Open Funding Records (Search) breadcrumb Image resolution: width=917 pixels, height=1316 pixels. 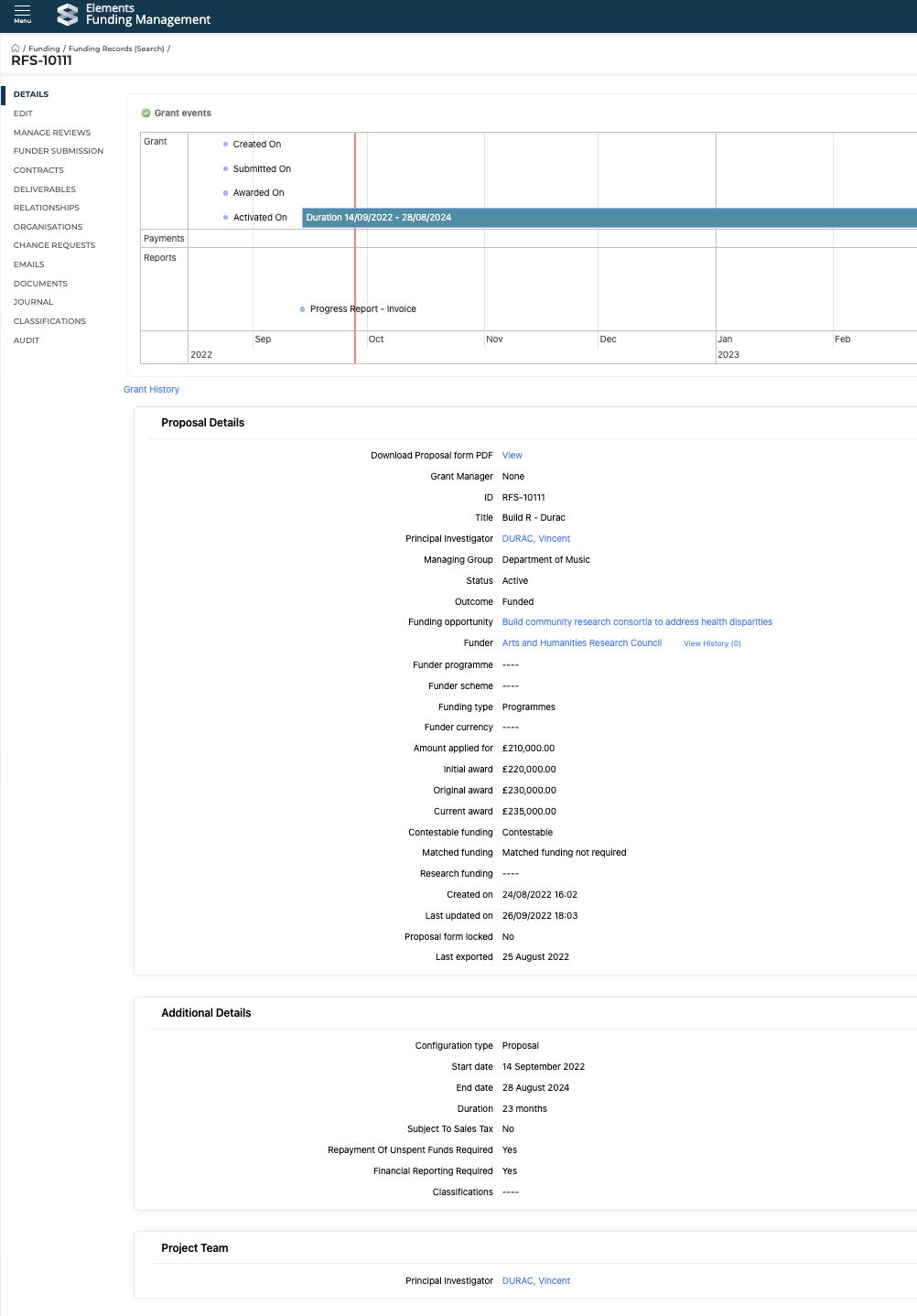(116, 49)
